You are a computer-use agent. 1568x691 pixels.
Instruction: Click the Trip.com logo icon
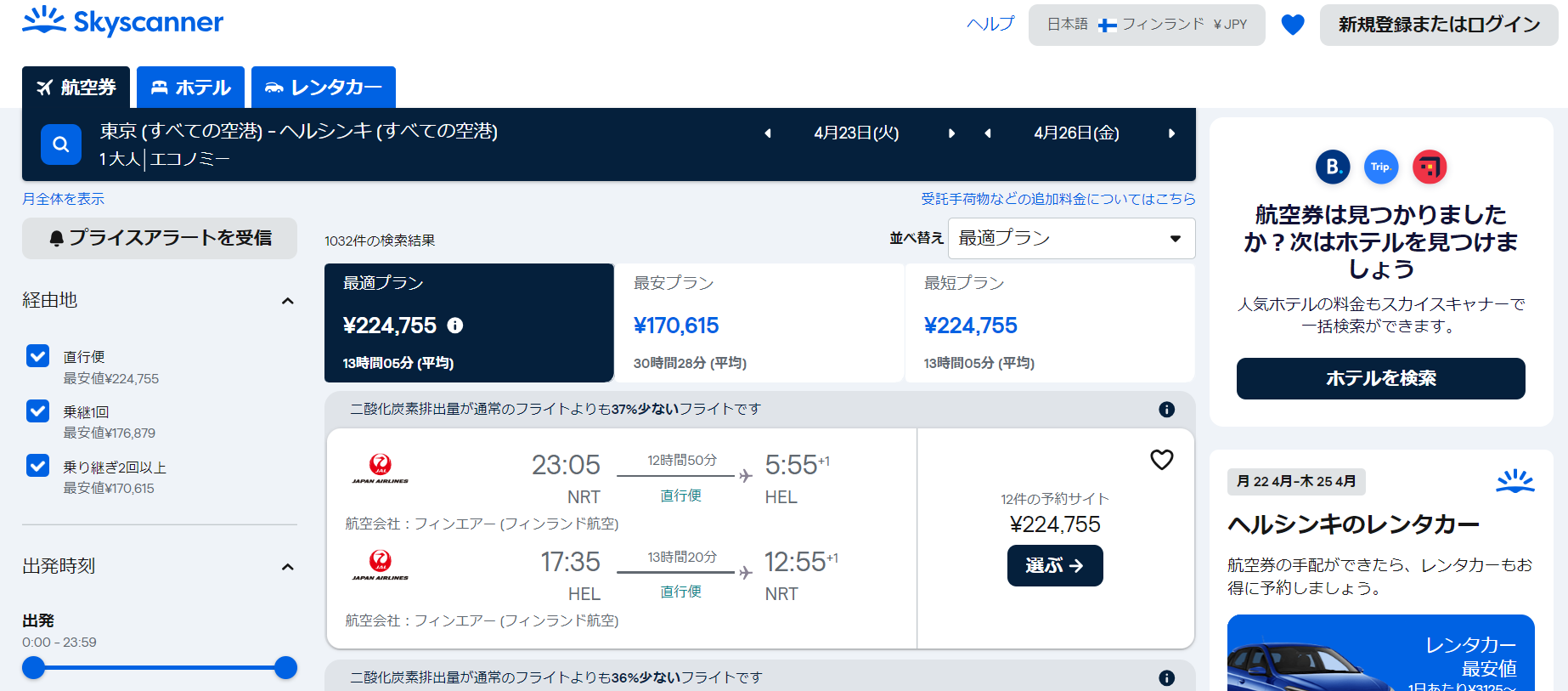tap(1381, 167)
